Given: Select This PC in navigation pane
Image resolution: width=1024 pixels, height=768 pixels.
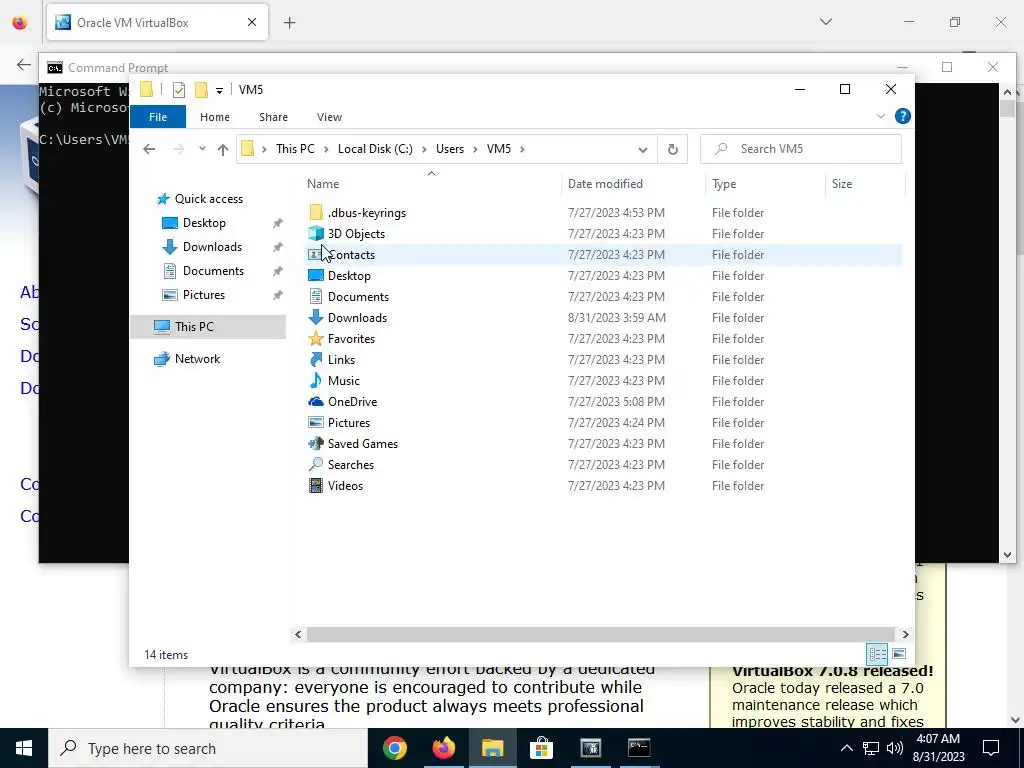Looking at the screenshot, I should coord(208,327).
